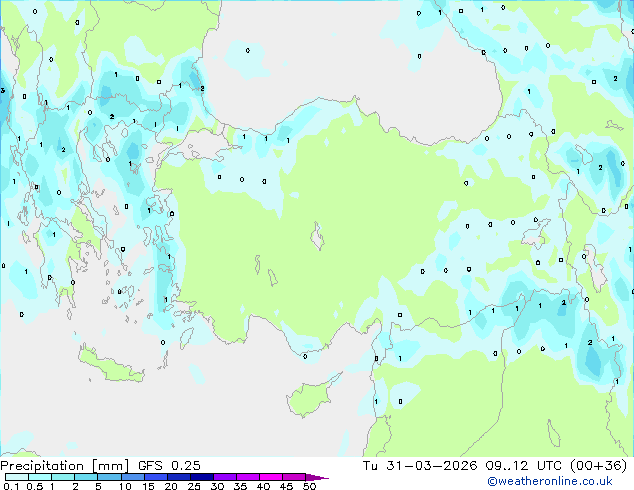
Task: Click the '(00+36)' forecast offset text
Action: [x=598, y=466]
